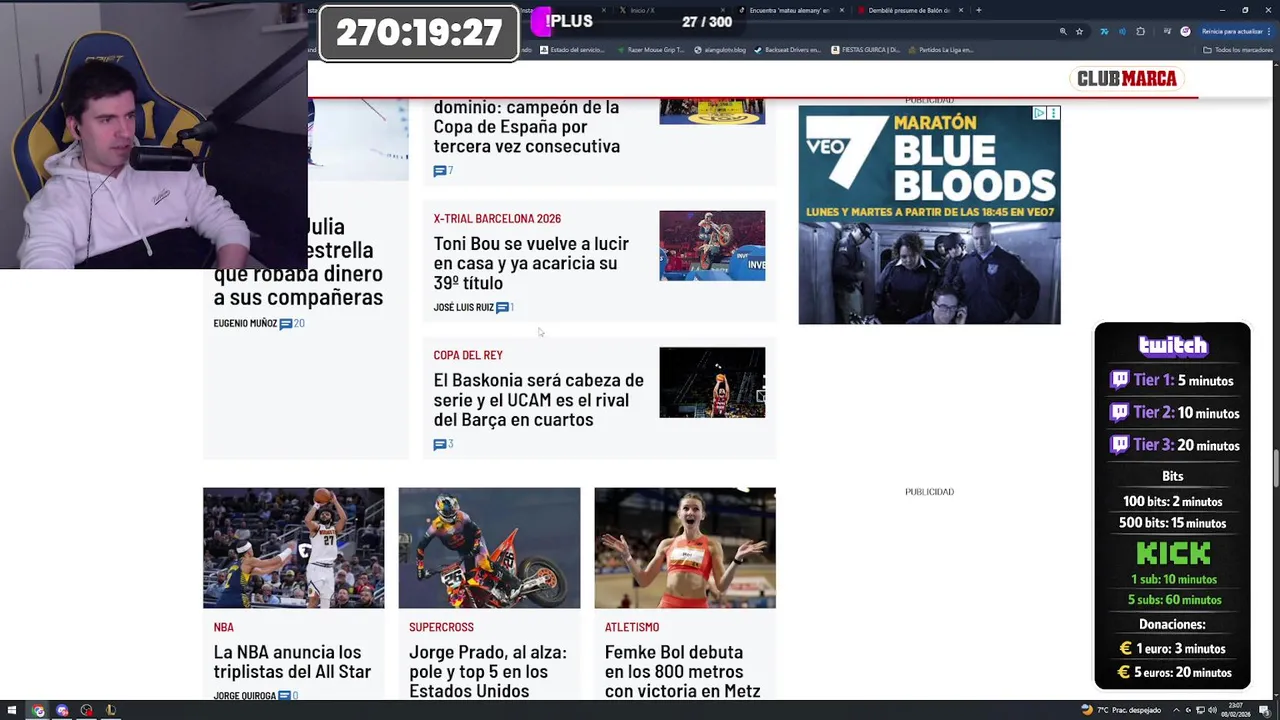Open article 'Jorge Prado, al alza'
The width and height of the screenshot is (1280, 720).
487,671
